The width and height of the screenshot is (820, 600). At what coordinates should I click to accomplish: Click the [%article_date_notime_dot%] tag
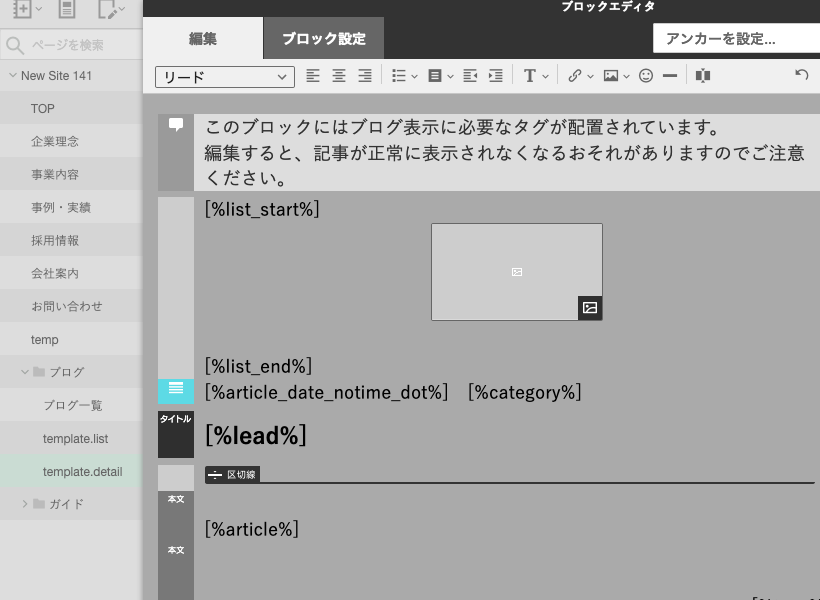[x=326, y=392]
